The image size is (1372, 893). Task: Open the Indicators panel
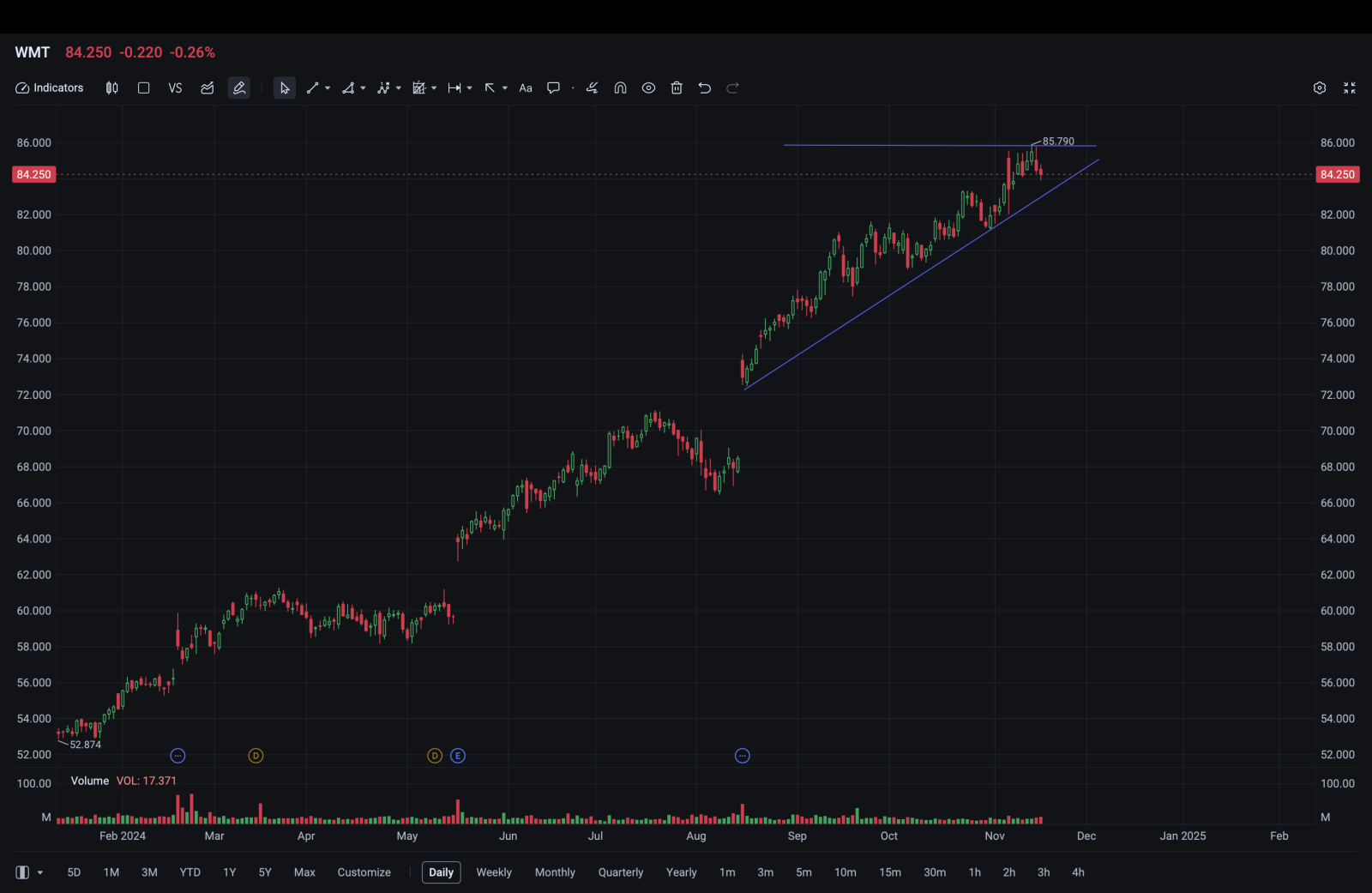click(x=50, y=87)
